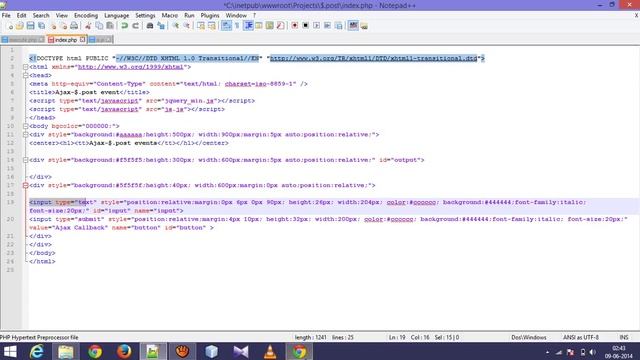Open the Search menu
The width and height of the screenshot is (640, 360).
pos(41,16)
